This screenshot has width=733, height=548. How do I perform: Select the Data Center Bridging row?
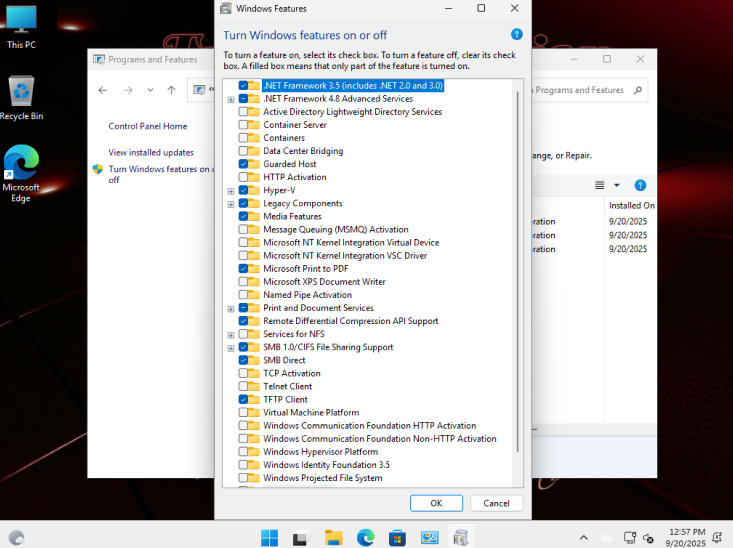303,151
